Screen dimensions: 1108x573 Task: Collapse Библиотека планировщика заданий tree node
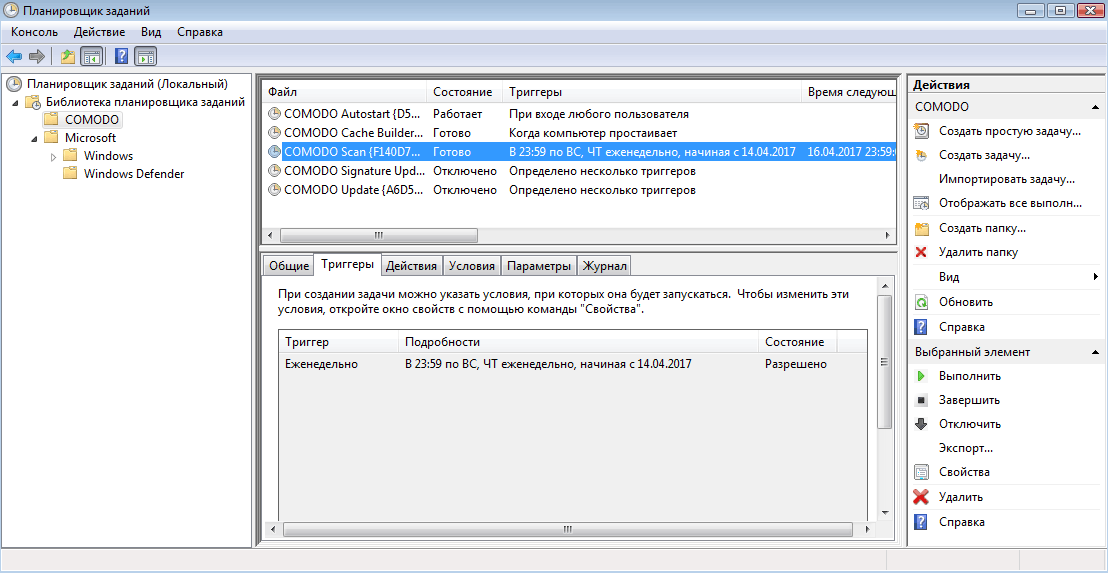click(x=15, y=102)
